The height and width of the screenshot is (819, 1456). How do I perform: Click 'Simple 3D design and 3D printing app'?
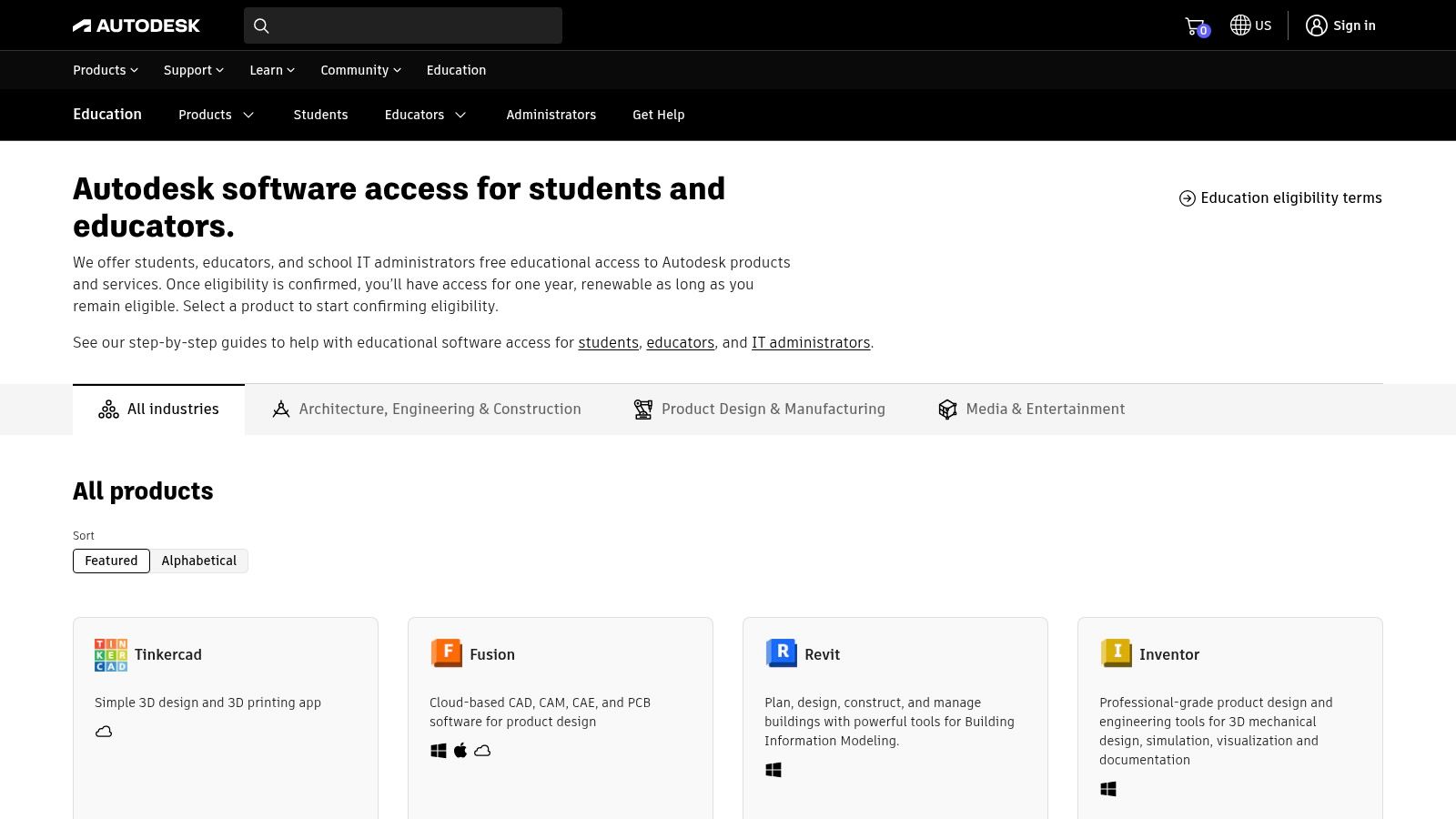tap(207, 703)
